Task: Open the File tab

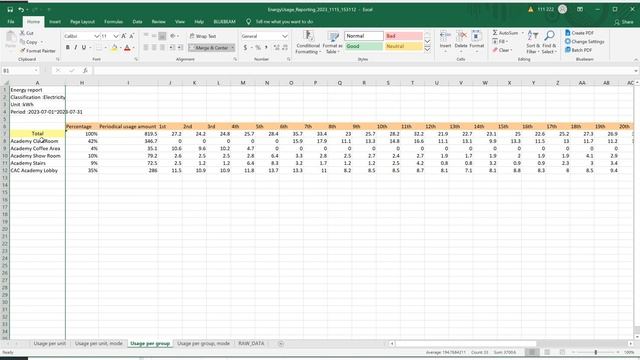Action: pos(11,22)
